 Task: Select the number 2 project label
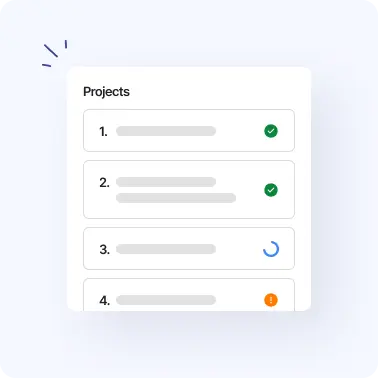pos(104,183)
